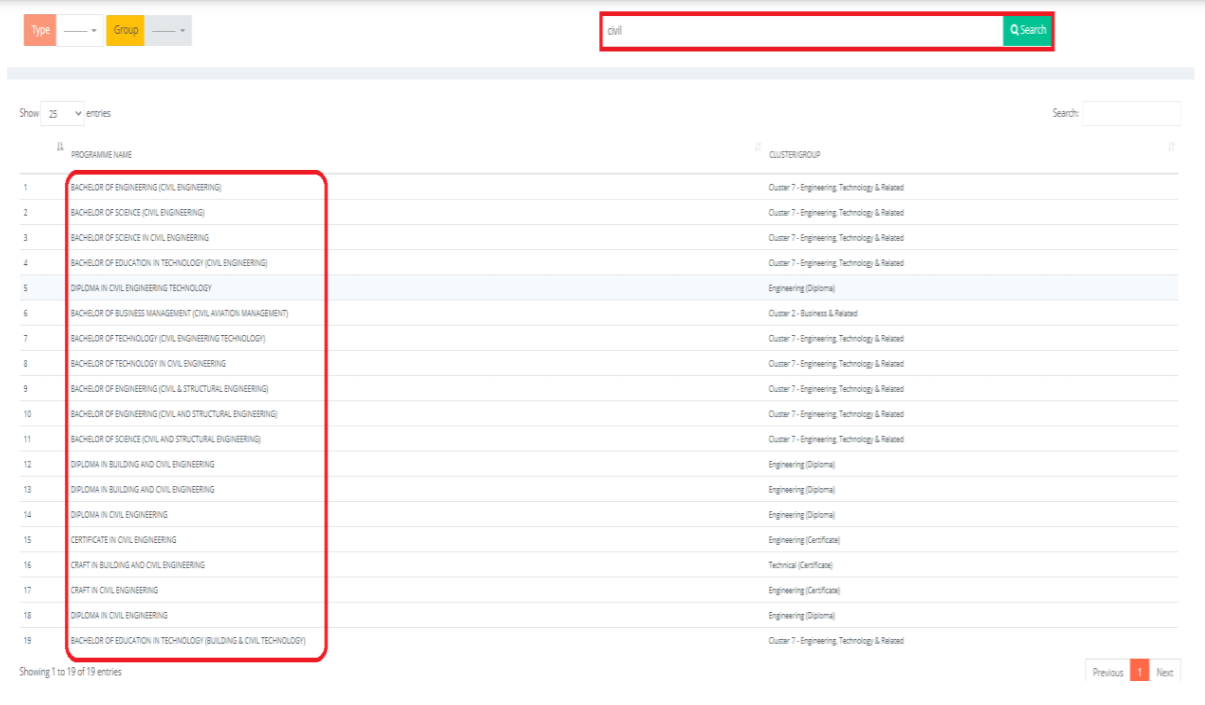This screenshot has height=705, width=1205.
Task: Click the Programme Name column header text
Action: tap(101, 155)
